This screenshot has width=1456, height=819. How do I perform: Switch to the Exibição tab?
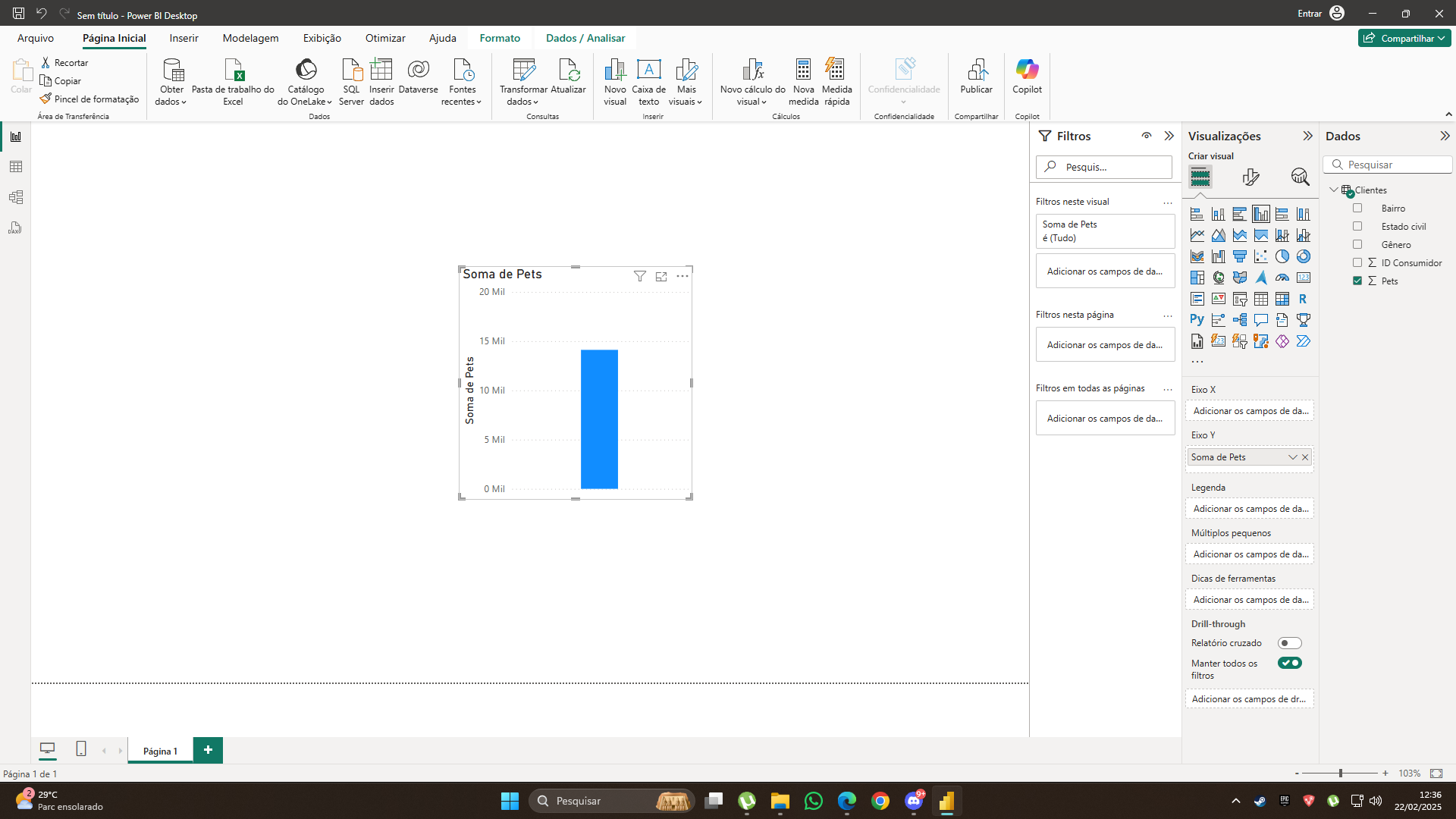coord(322,38)
